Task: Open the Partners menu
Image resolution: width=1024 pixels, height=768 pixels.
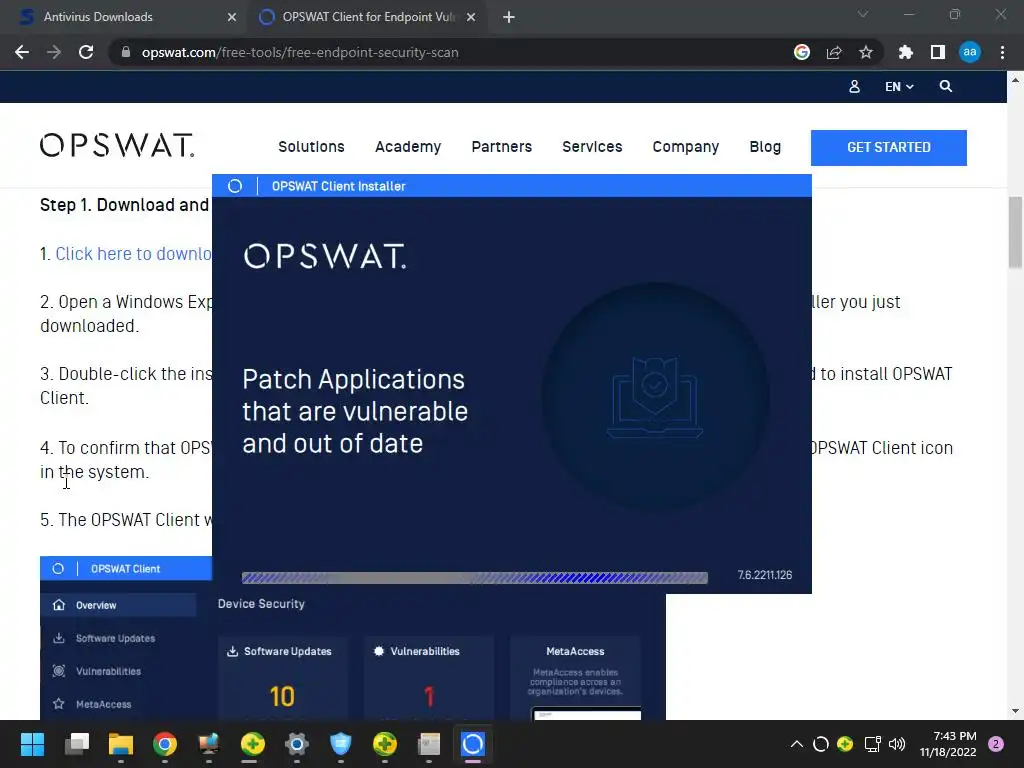Action: [502, 147]
